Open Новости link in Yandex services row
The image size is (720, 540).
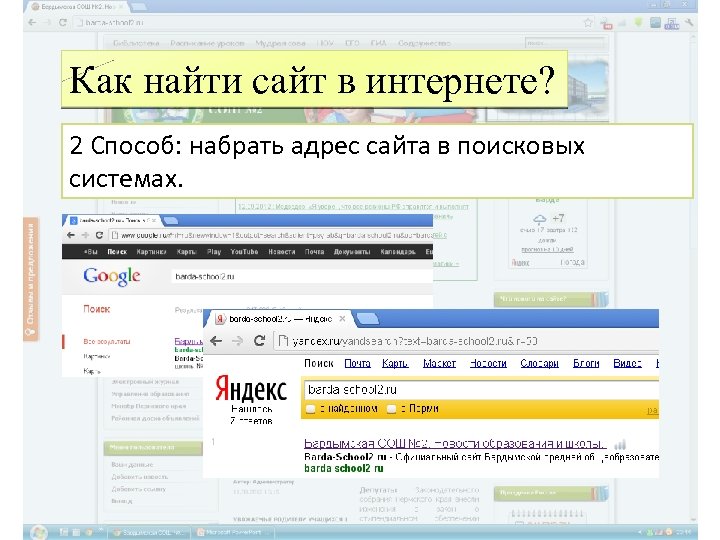[x=488, y=363]
